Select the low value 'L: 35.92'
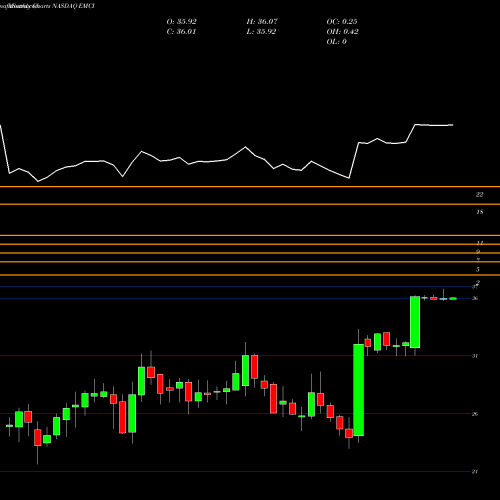 [x=261, y=32]
